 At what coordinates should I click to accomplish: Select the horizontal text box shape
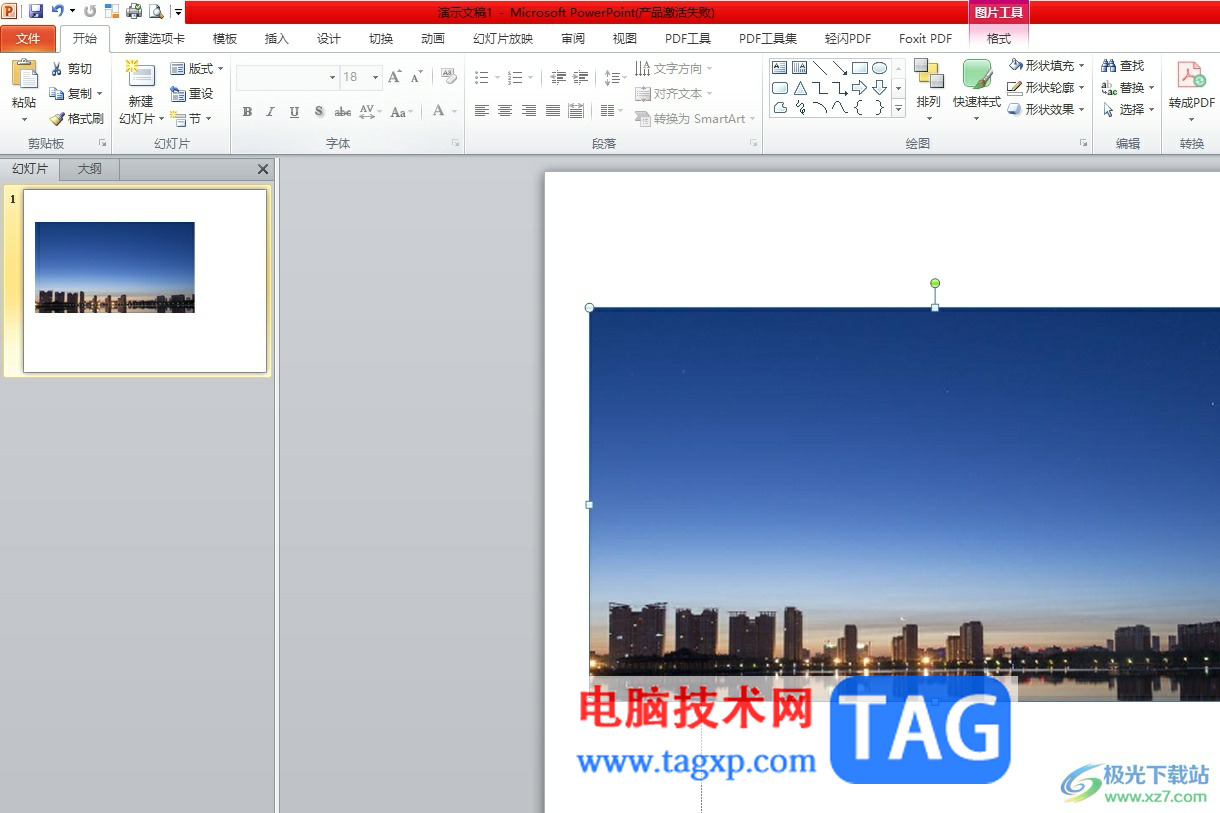[x=779, y=68]
